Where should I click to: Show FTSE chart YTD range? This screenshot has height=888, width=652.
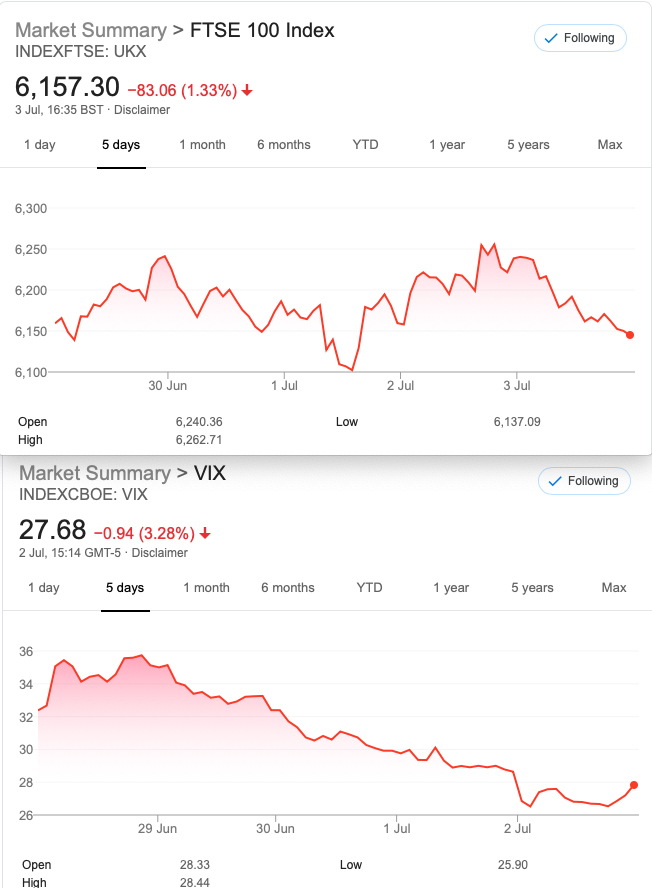click(x=365, y=145)
